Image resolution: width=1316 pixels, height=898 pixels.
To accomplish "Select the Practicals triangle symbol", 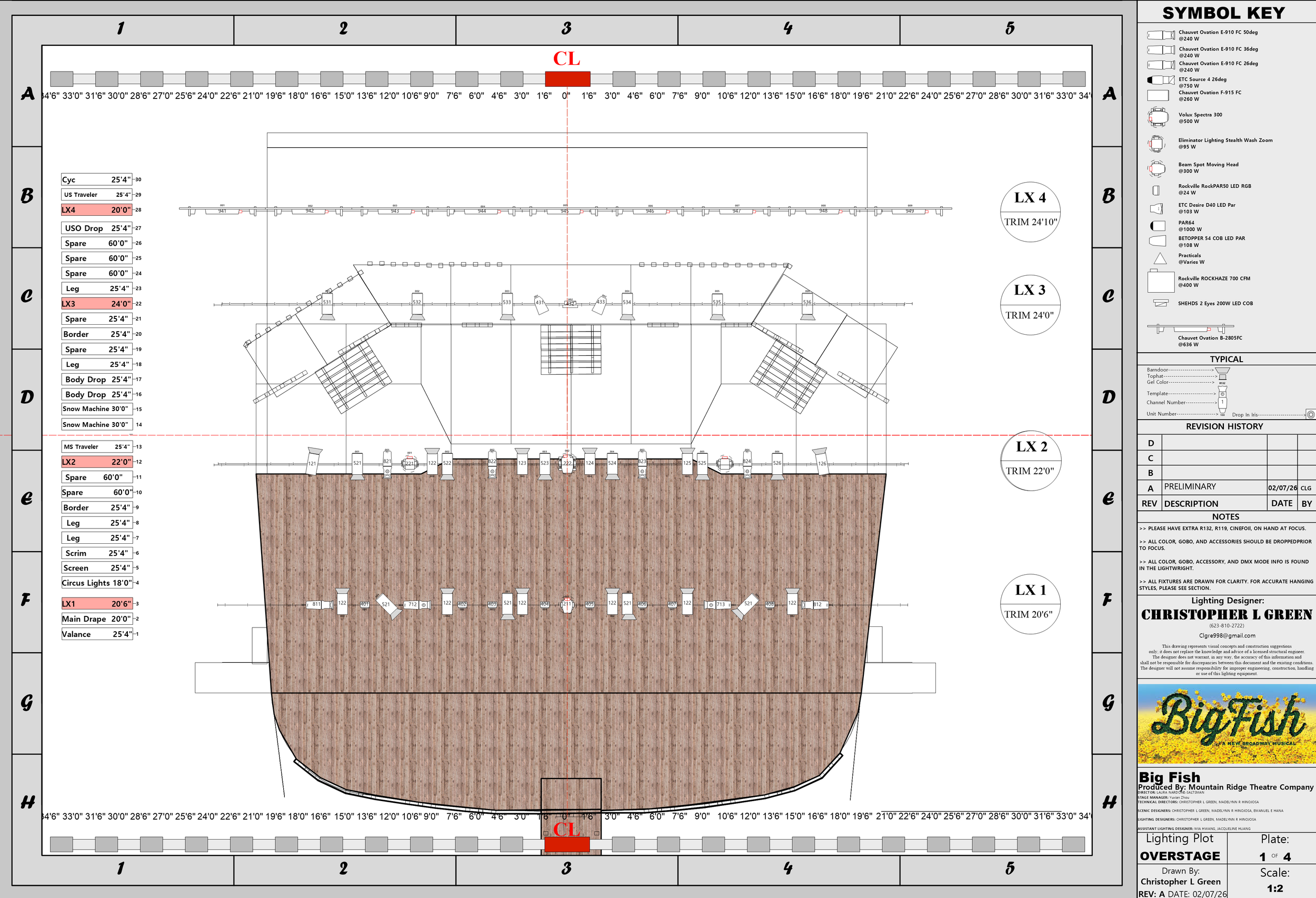I will coord(1160,259).
